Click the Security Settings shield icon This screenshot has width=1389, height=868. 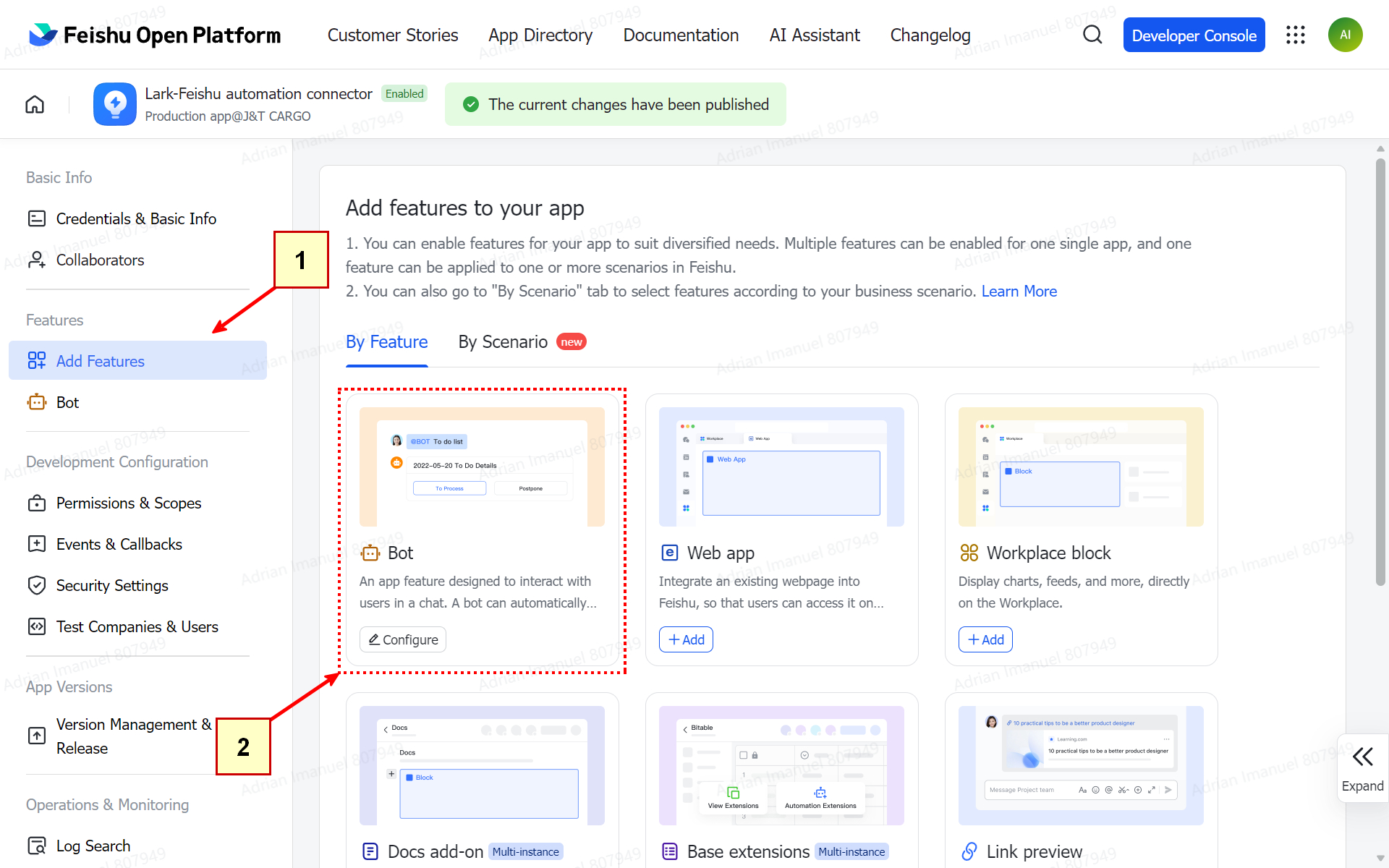(37, 585)
